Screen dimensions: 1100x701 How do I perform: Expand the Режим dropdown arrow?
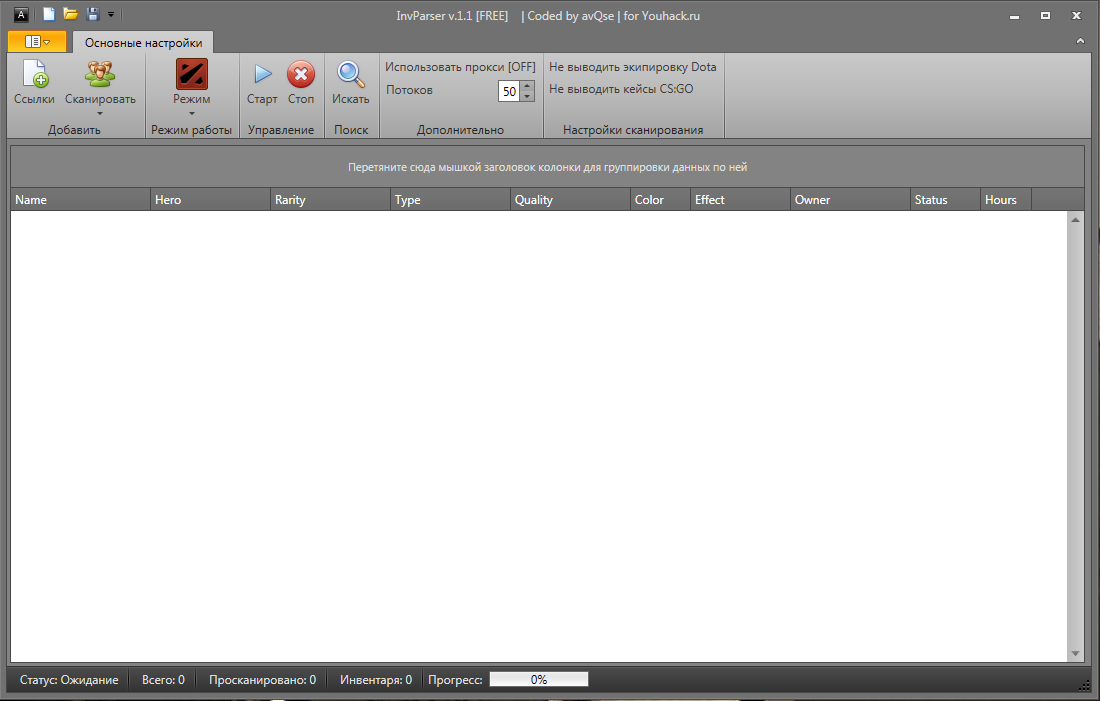192,114
